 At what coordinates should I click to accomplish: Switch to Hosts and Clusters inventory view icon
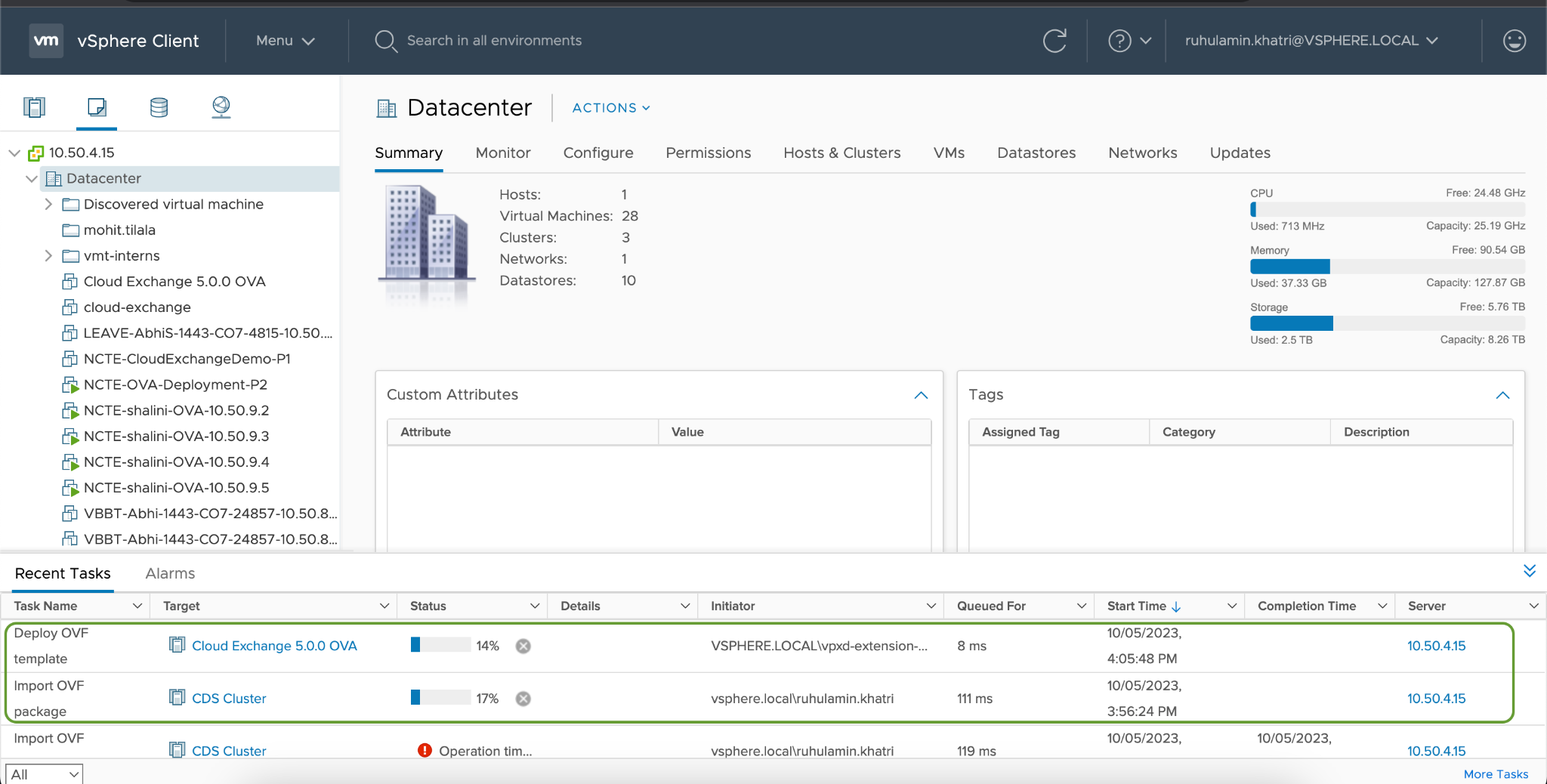coord(34,107)
